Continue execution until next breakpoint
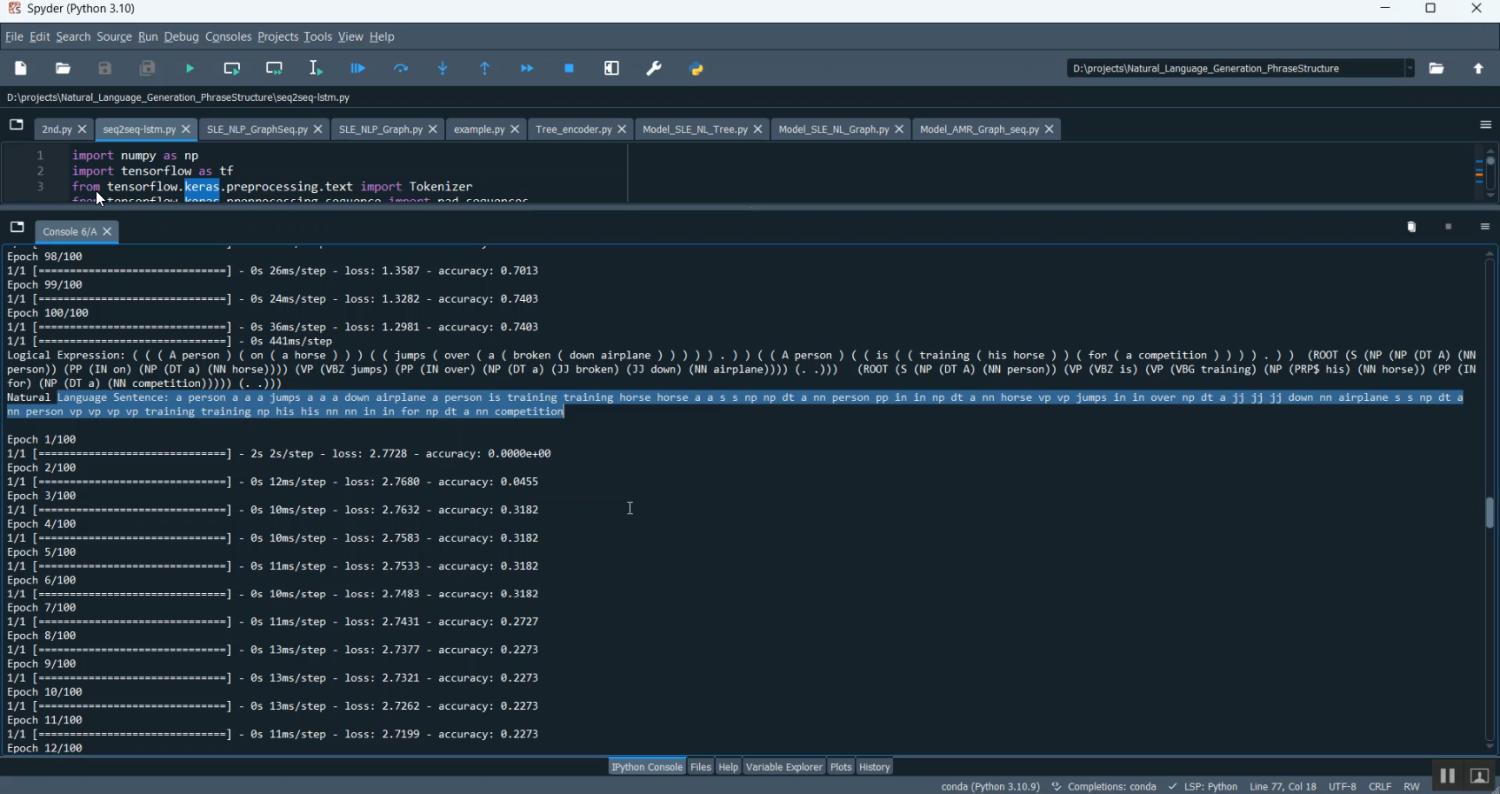Screen dimensions: 1500x794 [527, 68]
